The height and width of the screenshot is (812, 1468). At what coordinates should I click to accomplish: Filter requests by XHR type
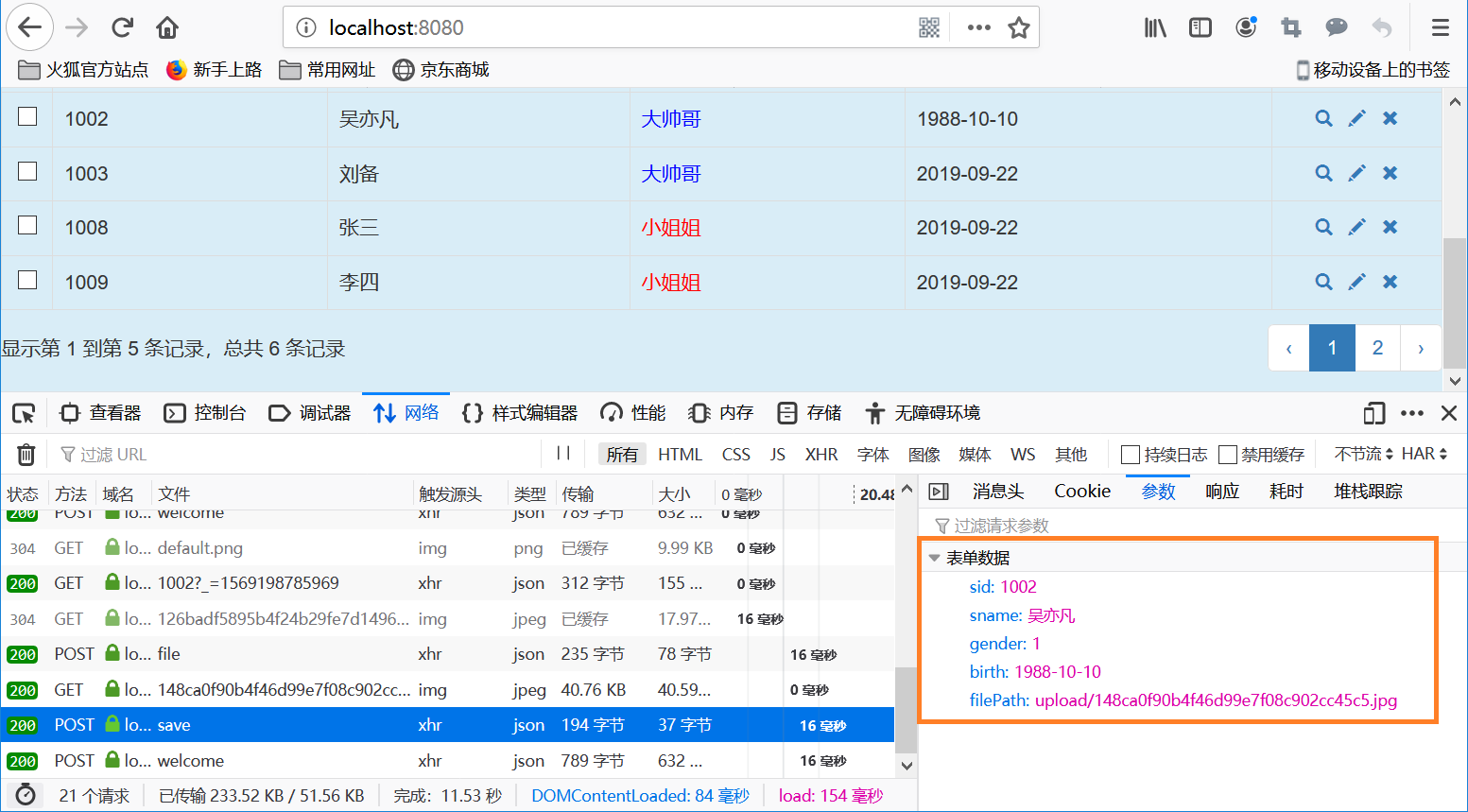pyautogui.click(x=821, y=455)
